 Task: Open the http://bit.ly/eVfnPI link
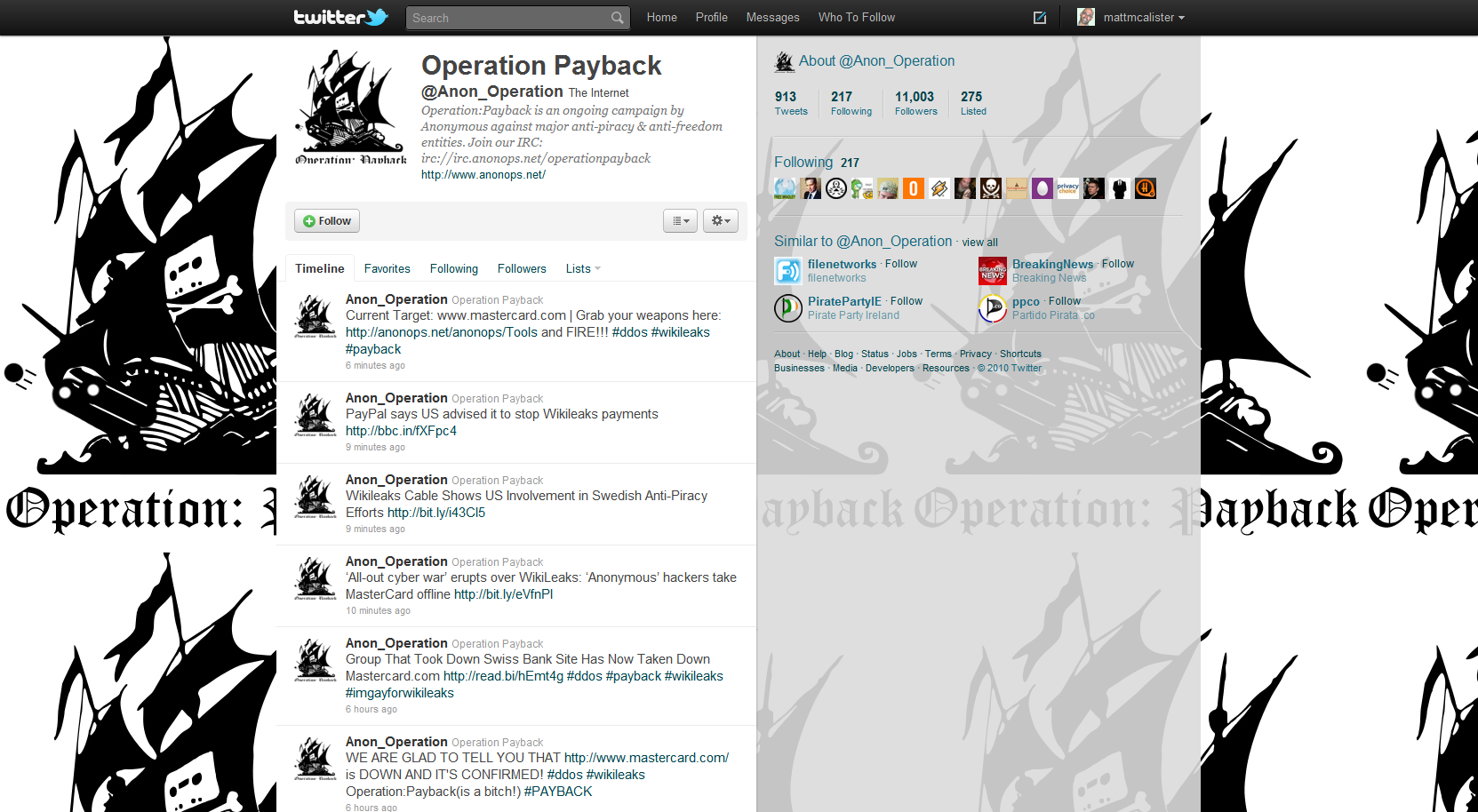pos(504,594)
